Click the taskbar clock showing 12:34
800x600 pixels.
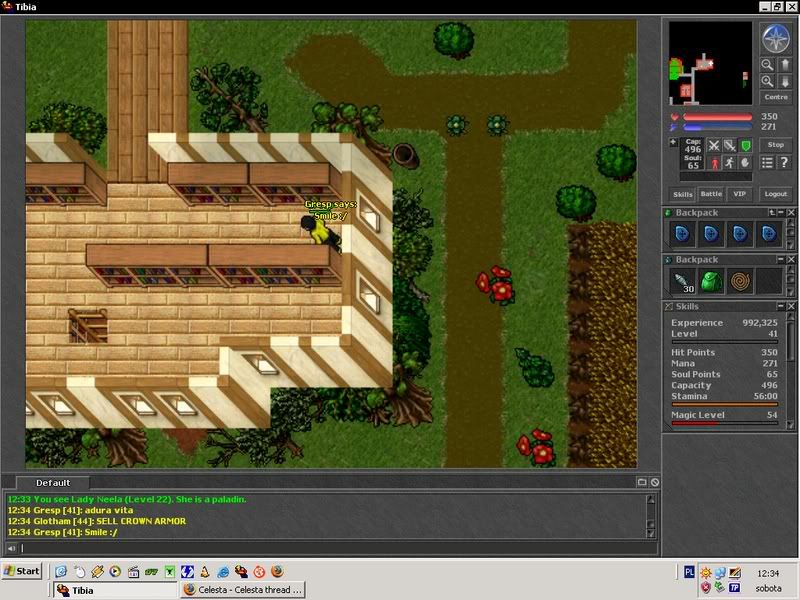pos(768,573)
